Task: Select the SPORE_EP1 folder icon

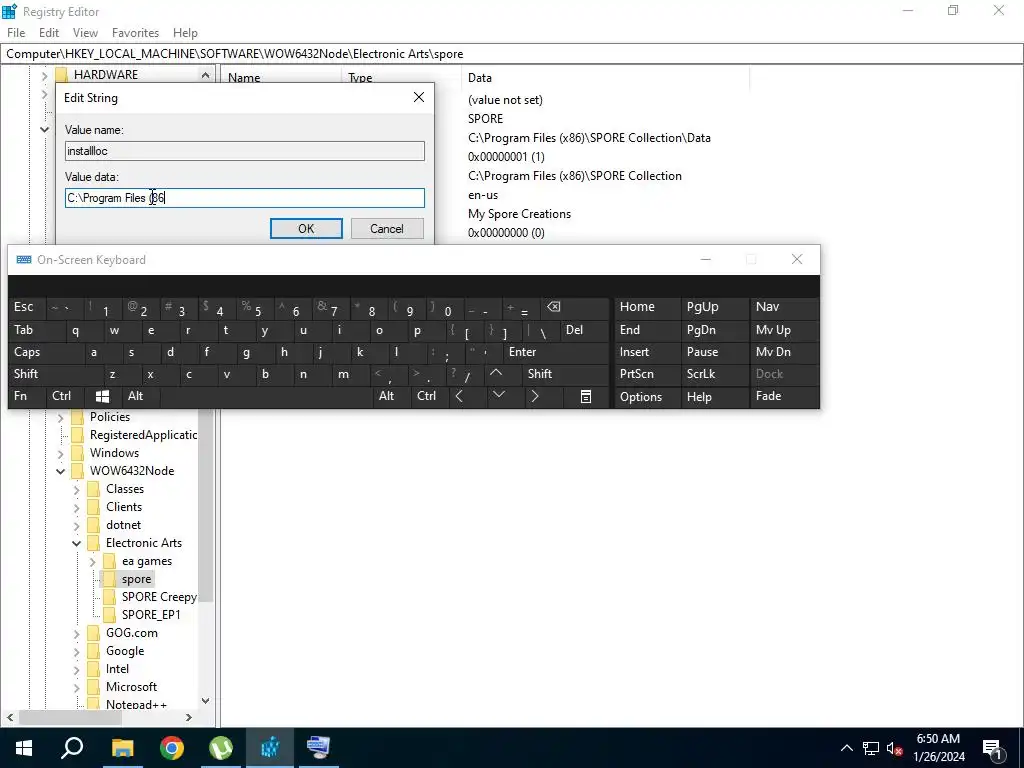Action: click(110, 615)
